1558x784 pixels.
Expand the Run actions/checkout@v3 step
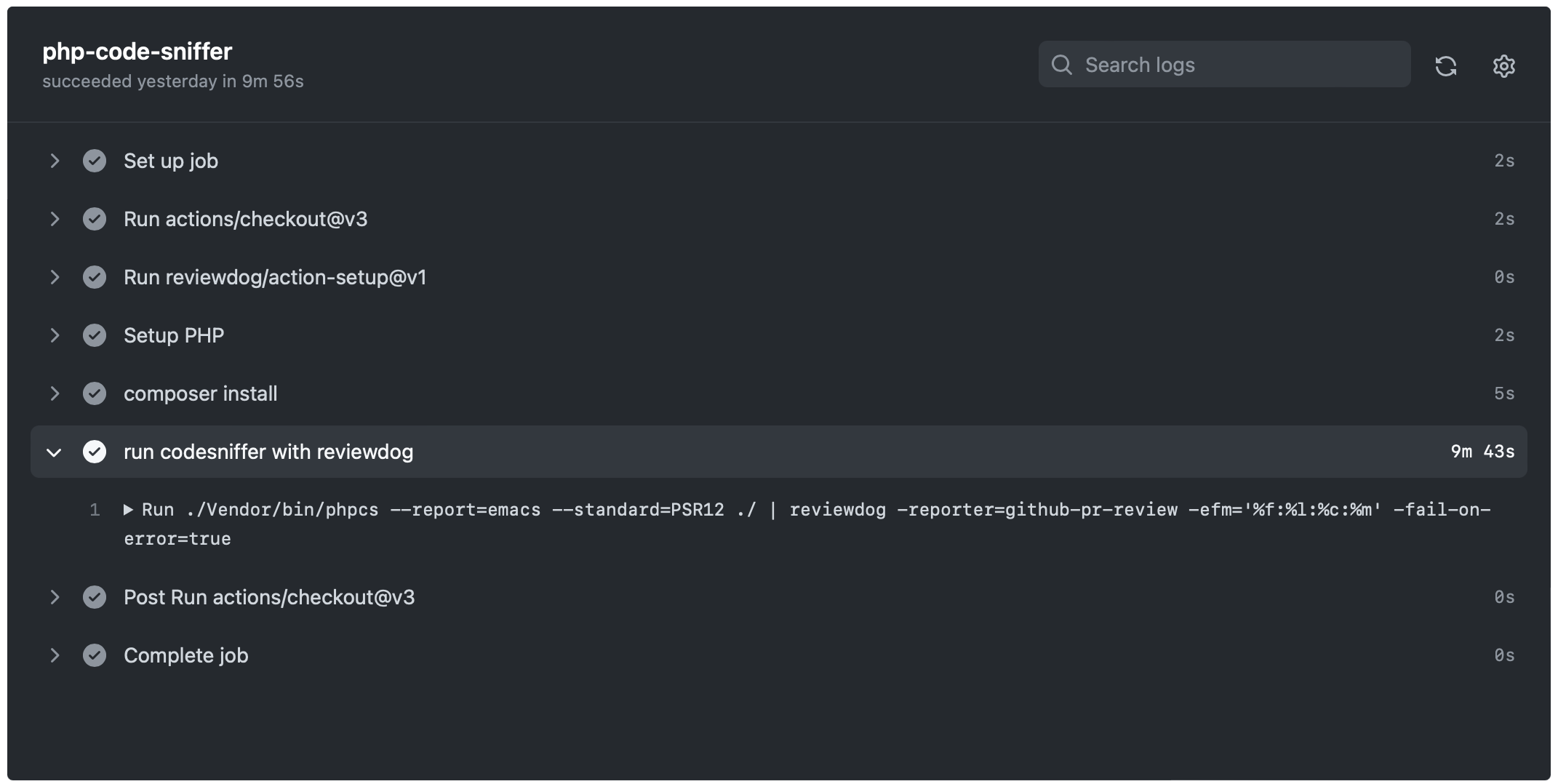coord(55,219)
